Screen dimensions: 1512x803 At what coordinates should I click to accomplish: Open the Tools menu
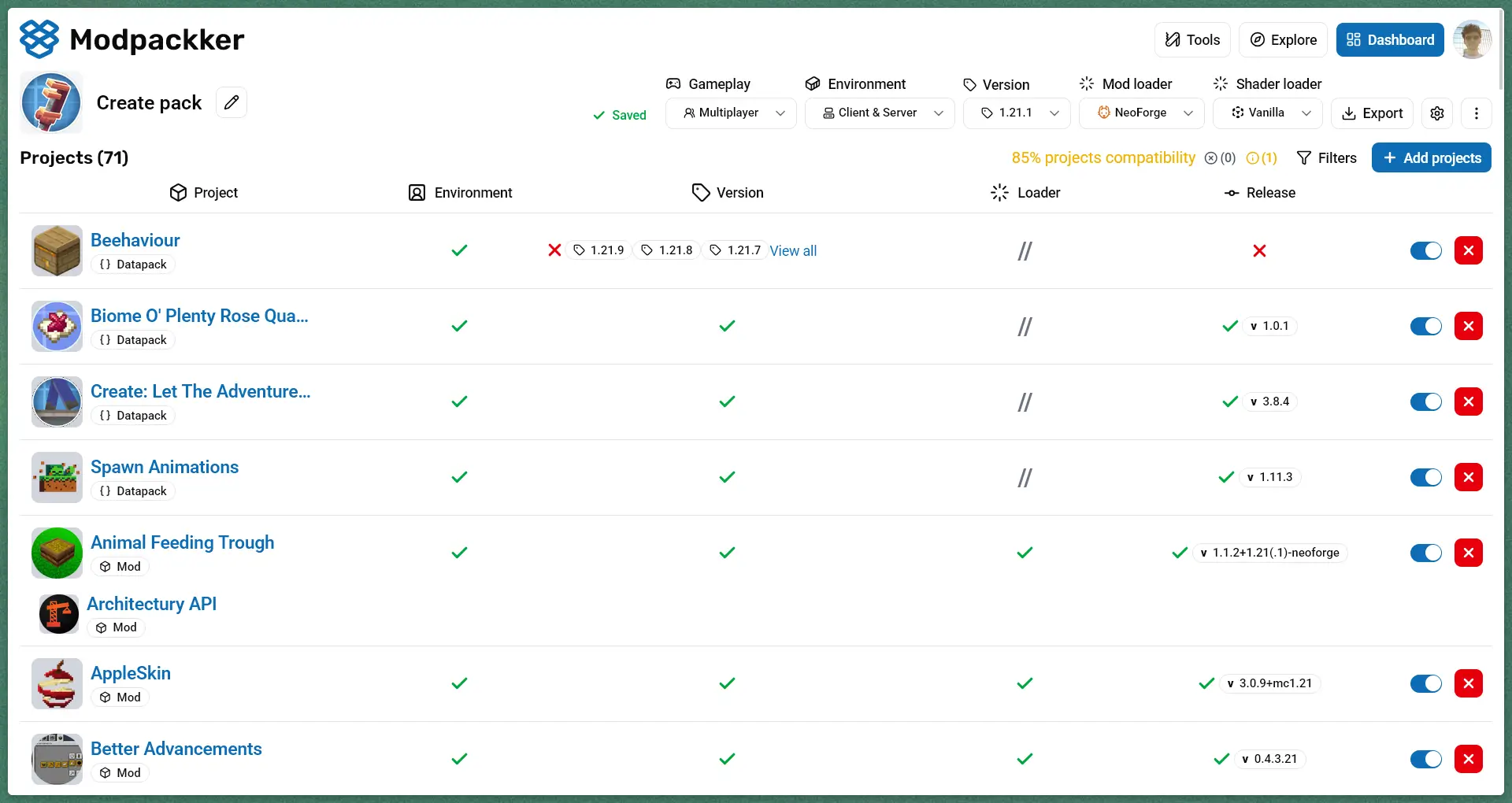point(1192,40)
